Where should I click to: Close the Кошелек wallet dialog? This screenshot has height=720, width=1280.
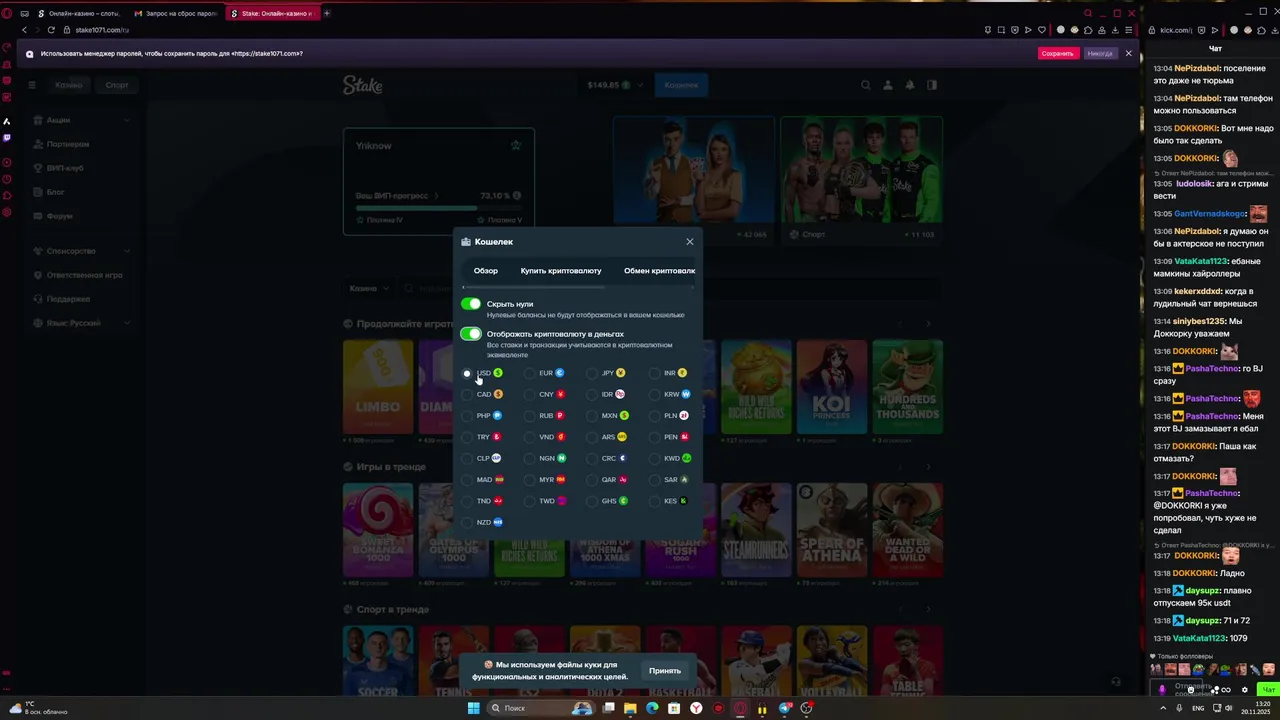click(x=689, y=242)
